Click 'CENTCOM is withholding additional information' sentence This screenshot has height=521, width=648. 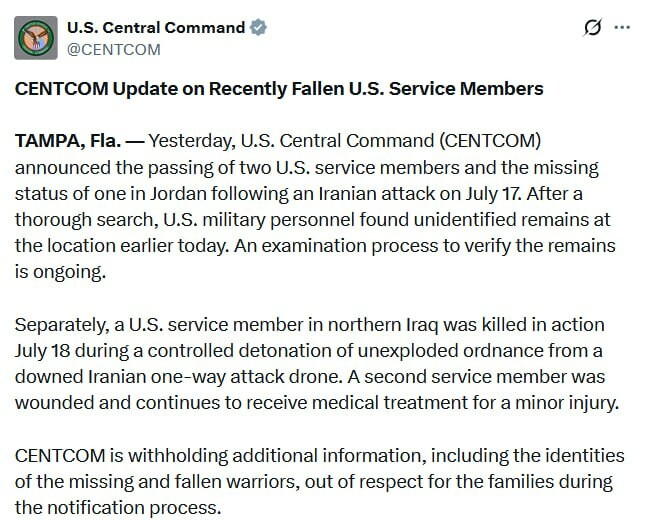222,456
